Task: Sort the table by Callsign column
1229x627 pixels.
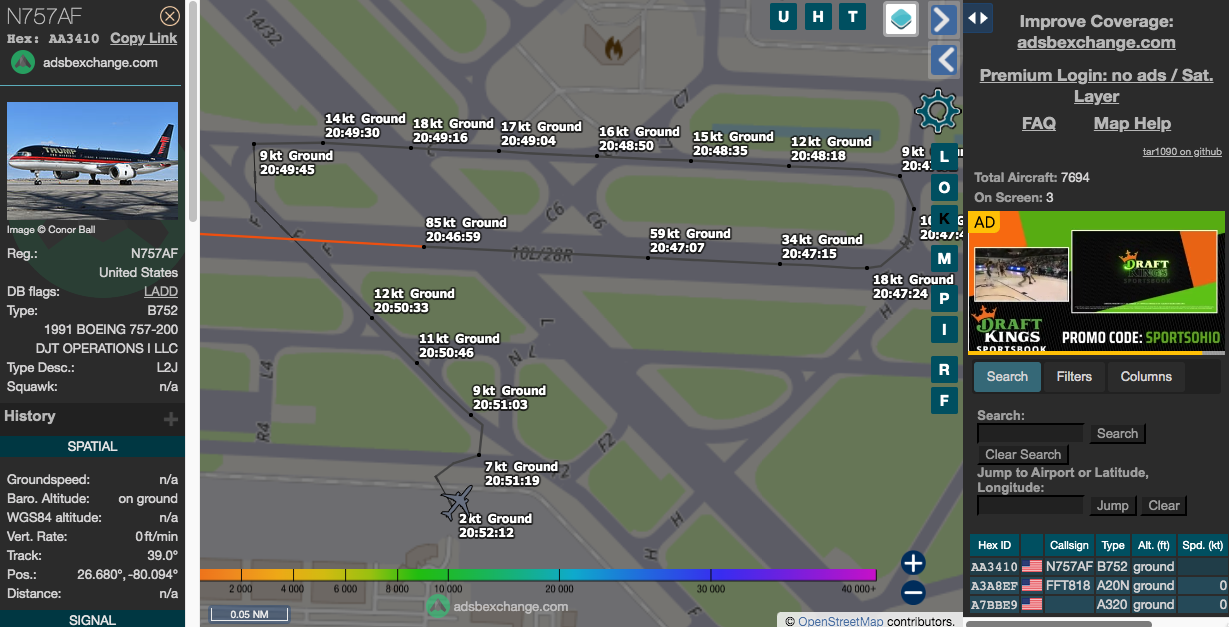Action: [1069, 545]
